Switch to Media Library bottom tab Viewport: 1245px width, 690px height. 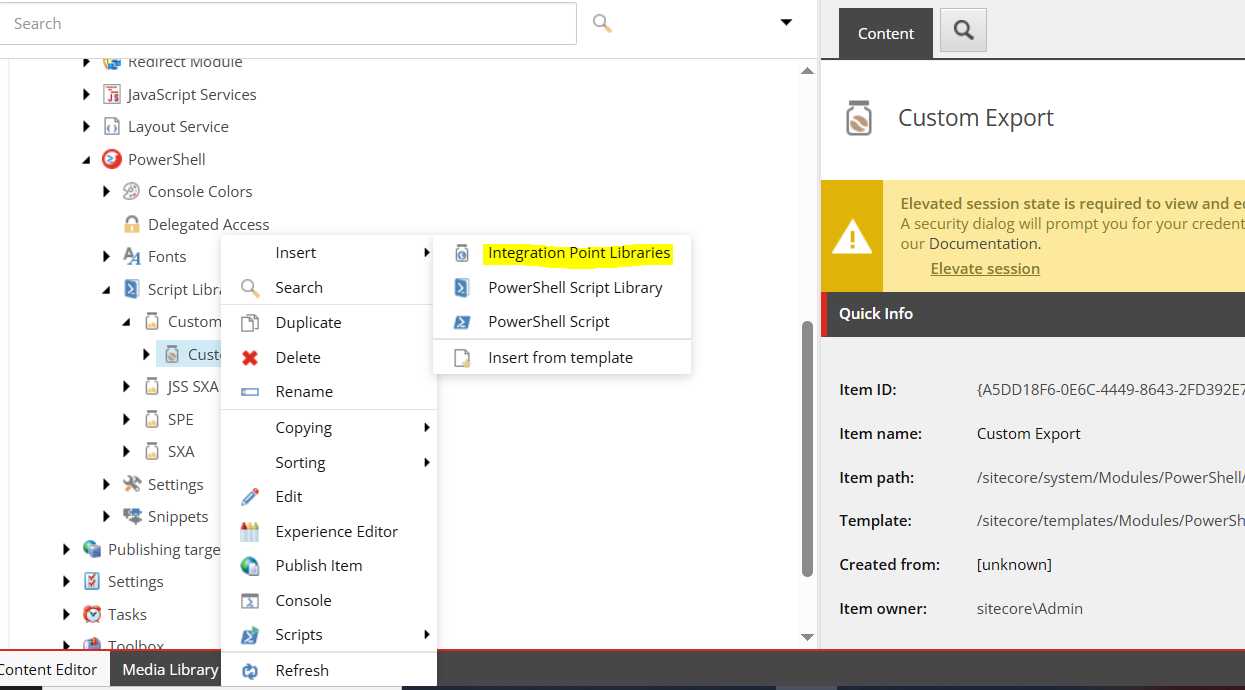170,670
